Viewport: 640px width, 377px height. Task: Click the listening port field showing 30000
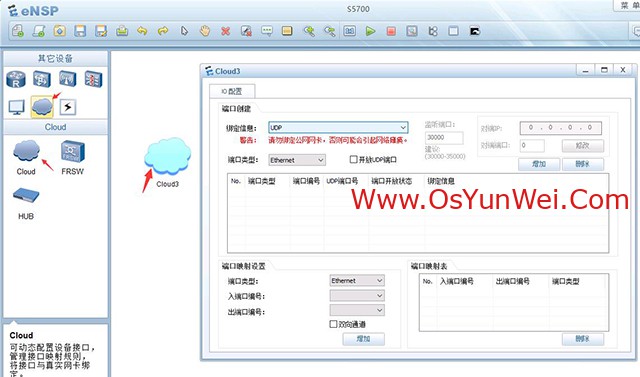pyautogui.click(x=444, y=137)
